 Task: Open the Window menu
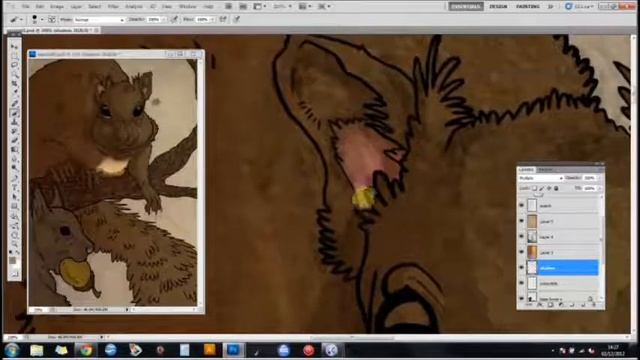187,7
